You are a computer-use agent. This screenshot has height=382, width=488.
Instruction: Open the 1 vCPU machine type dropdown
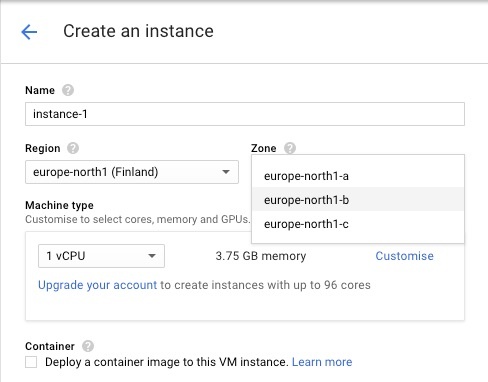pos(101,256)
